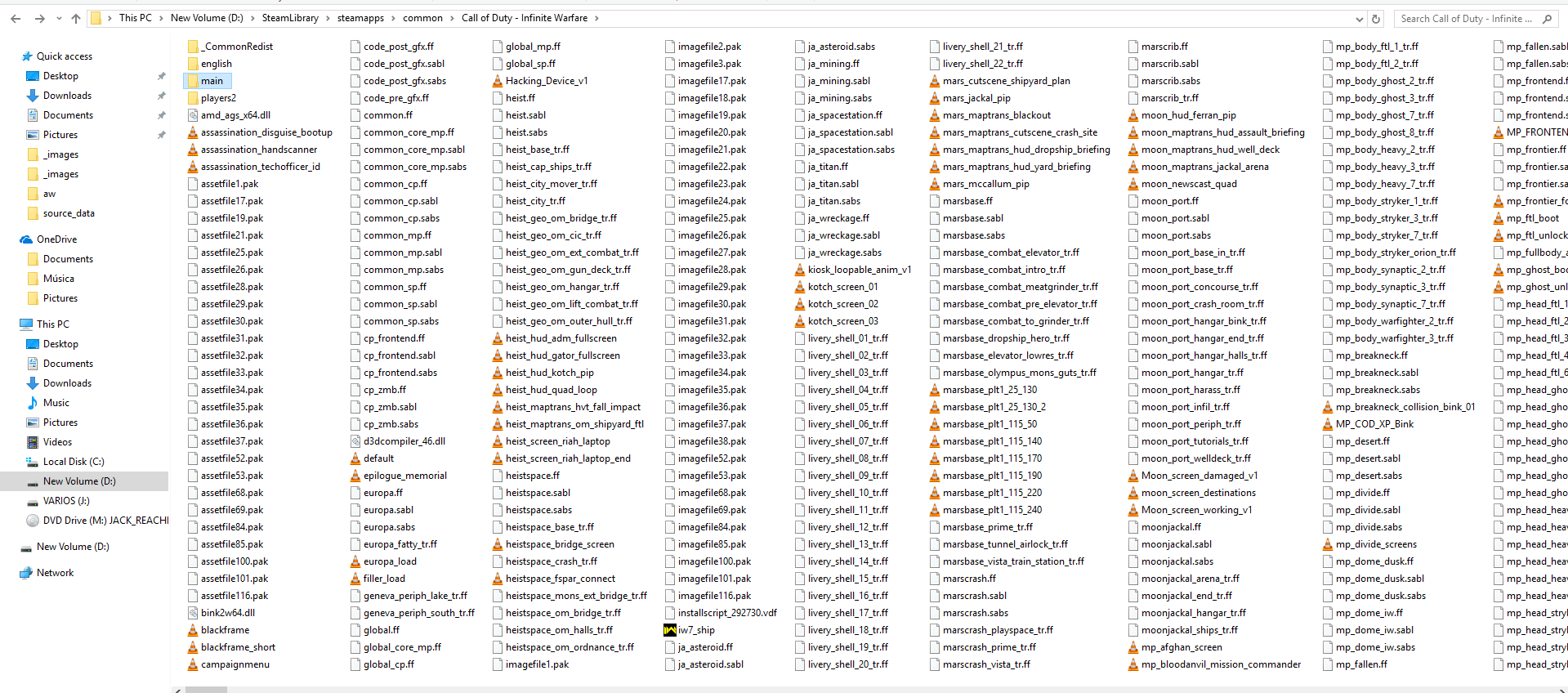Select VLC file 'mp_afghan_screen'
This screenshot has width=1568, height=693.
click(x=1182, y=647)
